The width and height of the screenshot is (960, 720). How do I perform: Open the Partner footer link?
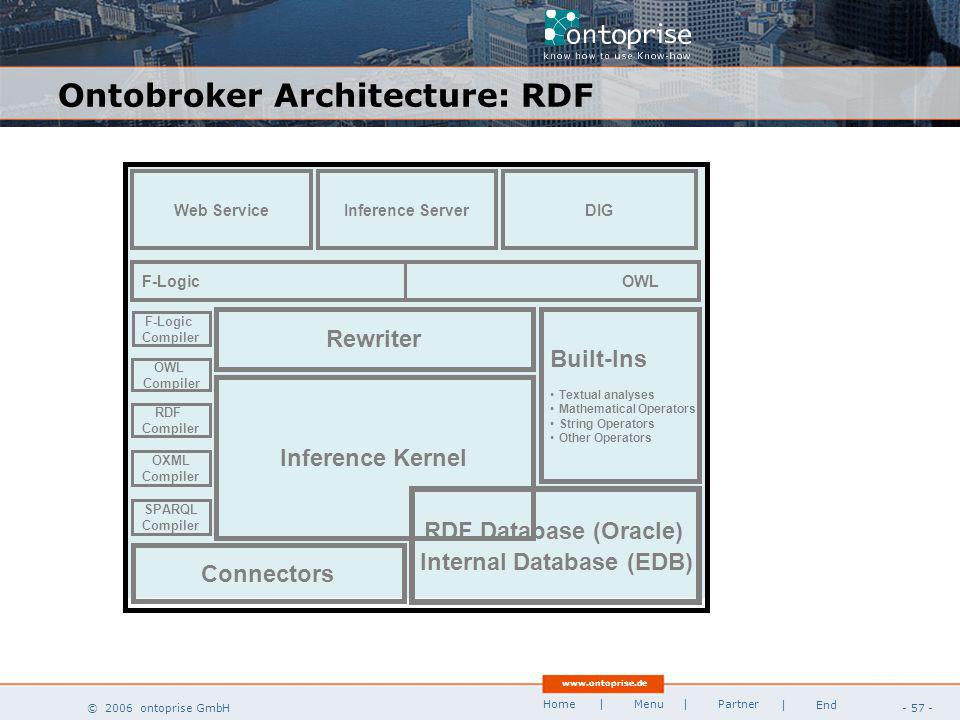pyautogui.click(x=738, y=704)
